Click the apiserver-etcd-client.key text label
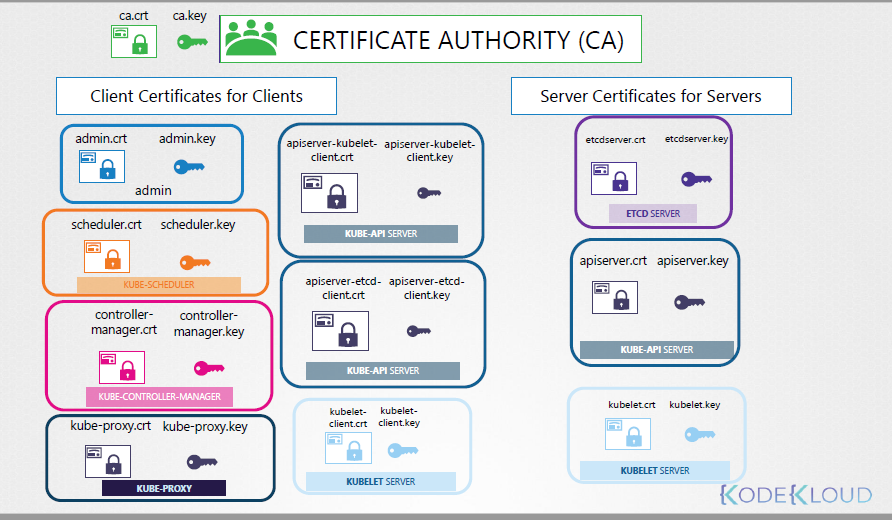This screenshot has width=892, height=520. pyautogui.click(x=427, y=288)
